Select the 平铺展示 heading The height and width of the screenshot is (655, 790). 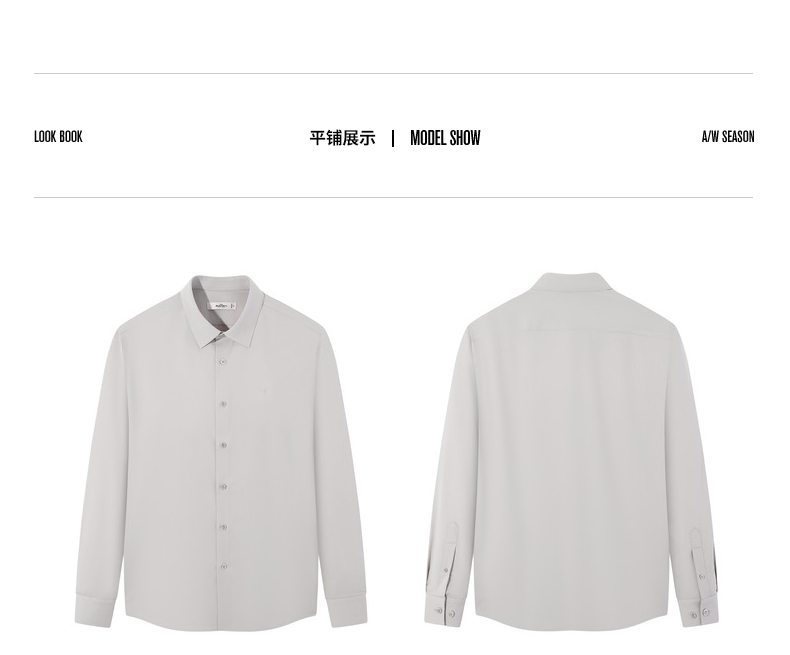343,138
